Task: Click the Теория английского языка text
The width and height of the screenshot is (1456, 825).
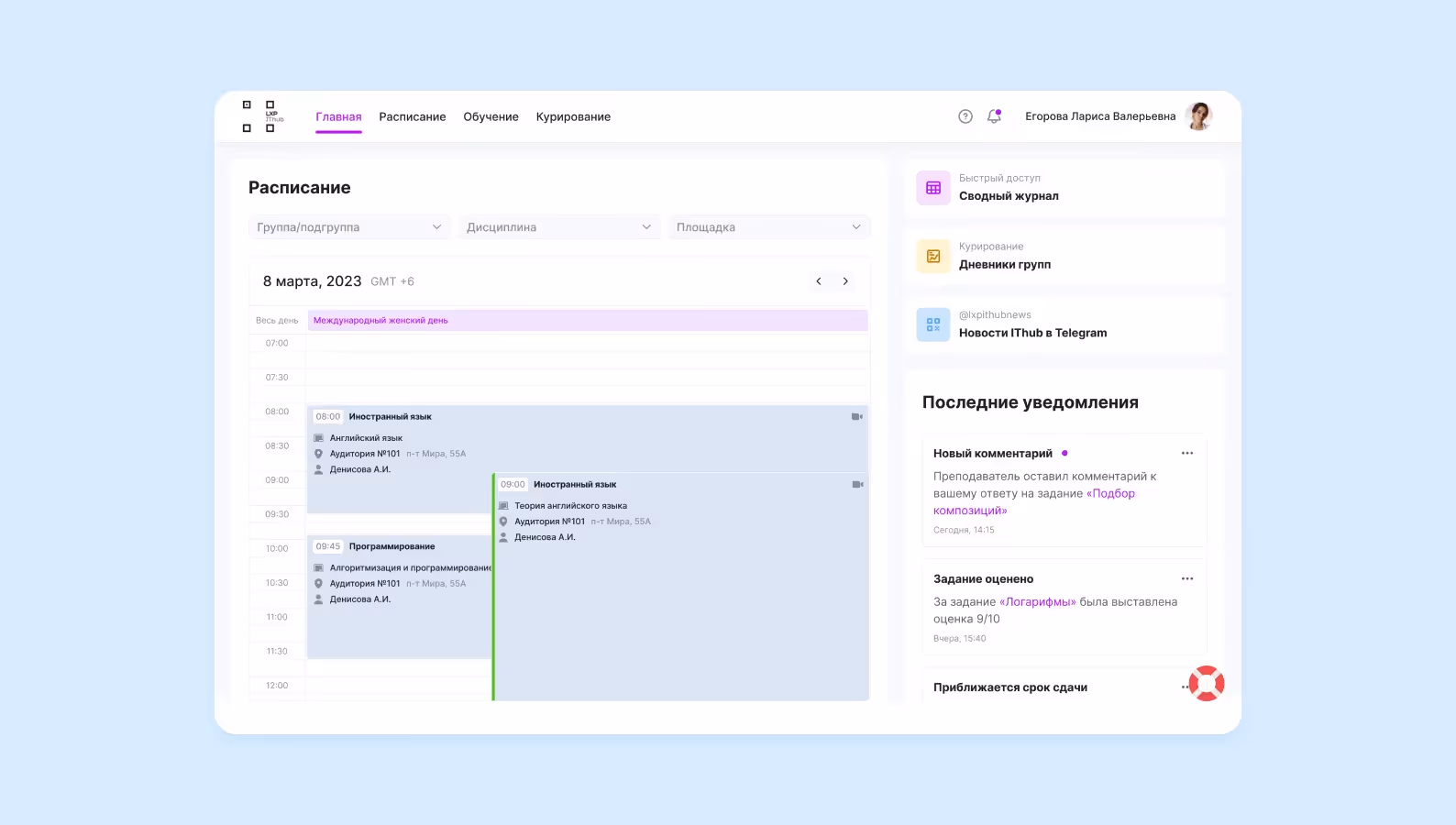Action: coord(570,506)
